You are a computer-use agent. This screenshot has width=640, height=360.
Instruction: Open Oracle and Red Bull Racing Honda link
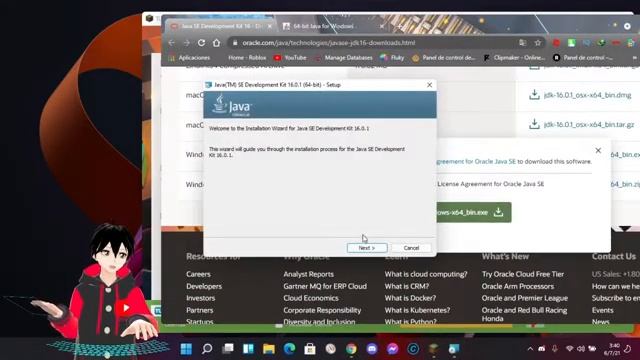tap(524, 314)
